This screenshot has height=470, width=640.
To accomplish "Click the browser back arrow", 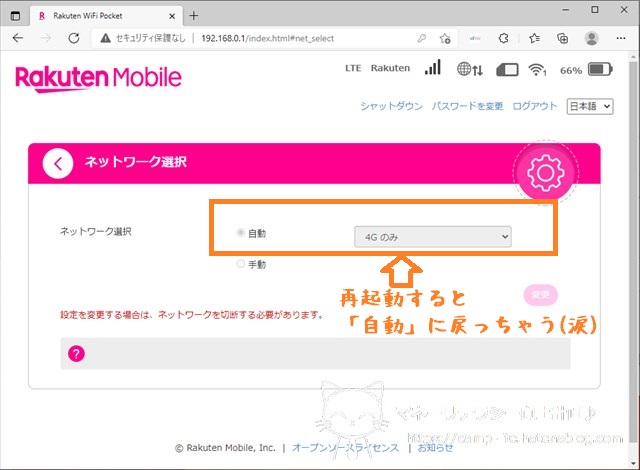I will (18, 38).
